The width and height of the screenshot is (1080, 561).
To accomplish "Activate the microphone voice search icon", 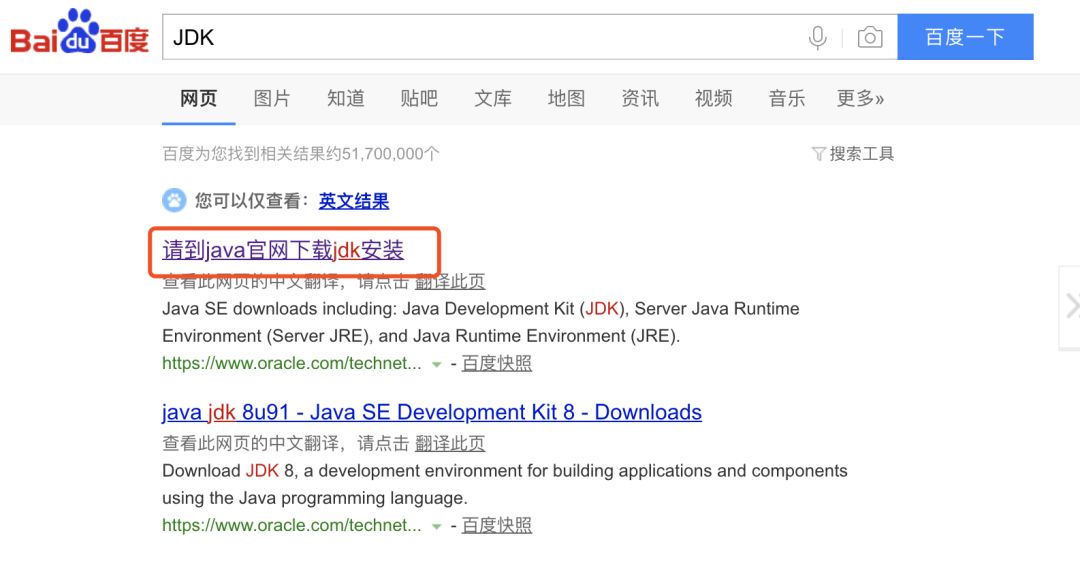I will coord(818,37).
